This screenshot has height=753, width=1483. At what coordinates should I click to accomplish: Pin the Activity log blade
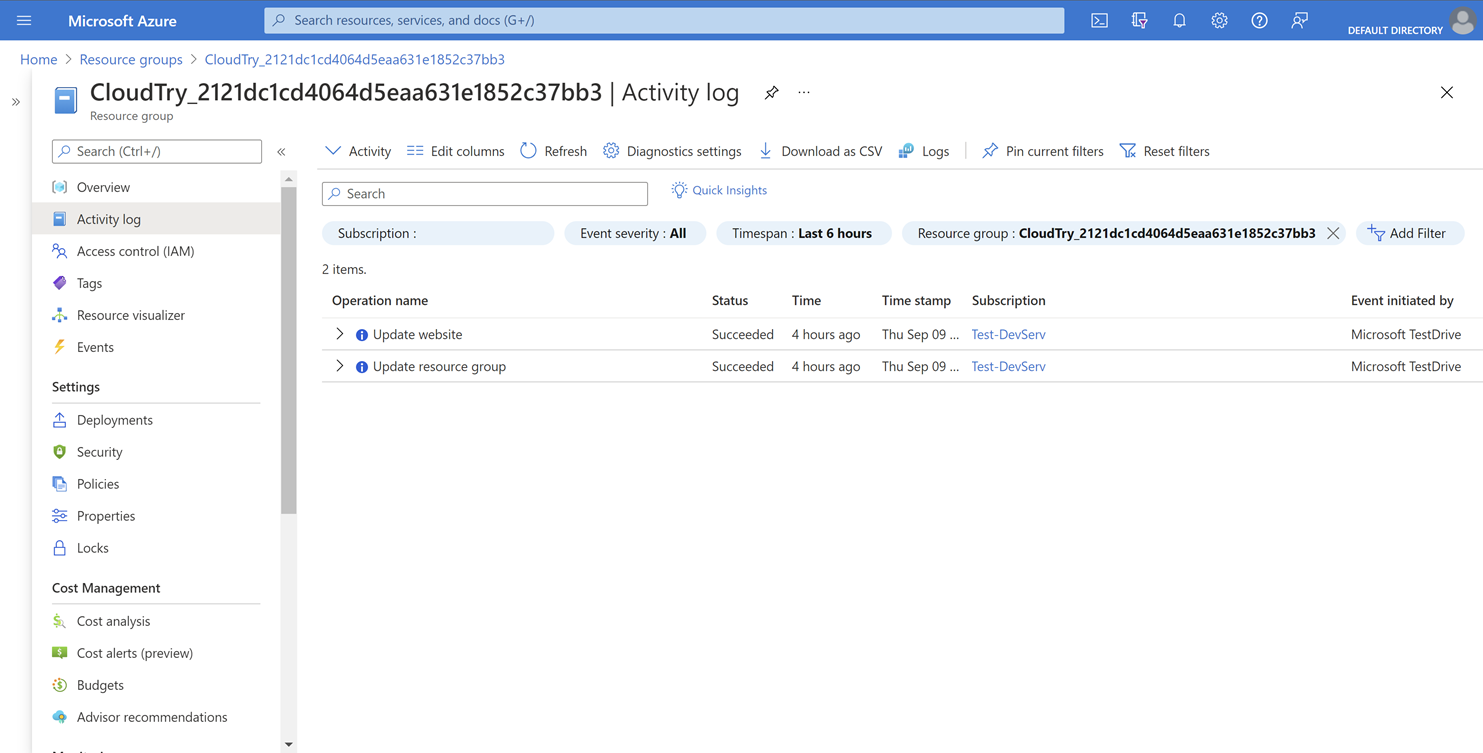pyautogui.click(x=771, y=93)
